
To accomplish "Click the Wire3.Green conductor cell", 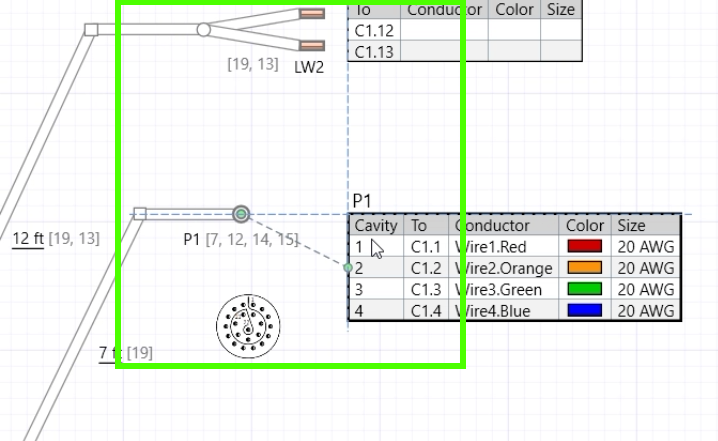I will (x=503, y=289).
